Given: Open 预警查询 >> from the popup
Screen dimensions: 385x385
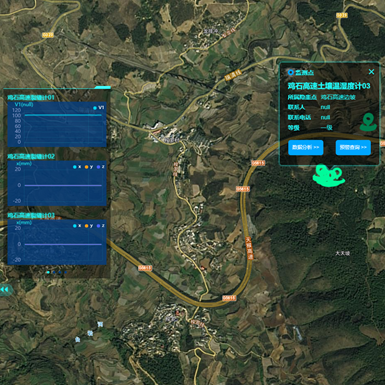Looking at the screenshot, I should (x=353, y=147).
